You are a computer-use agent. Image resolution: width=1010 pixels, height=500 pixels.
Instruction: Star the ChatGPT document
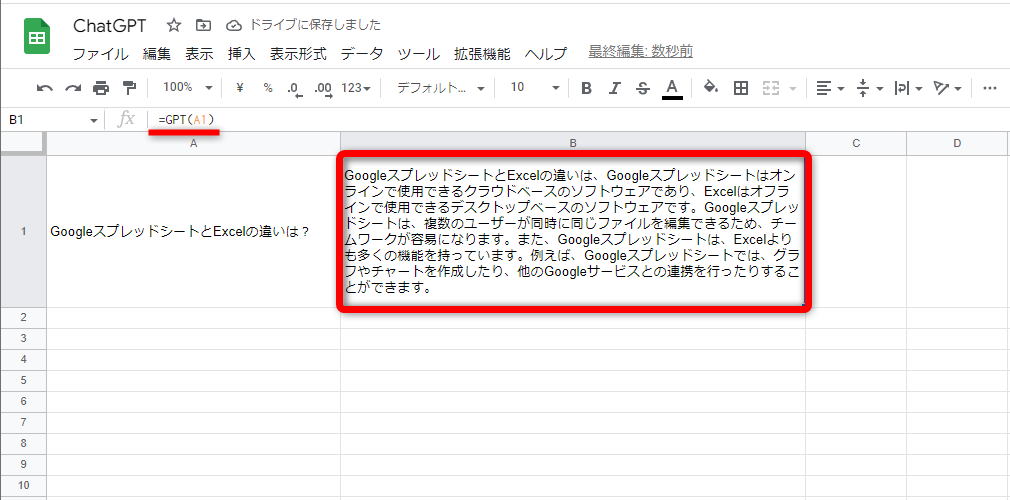174,26
